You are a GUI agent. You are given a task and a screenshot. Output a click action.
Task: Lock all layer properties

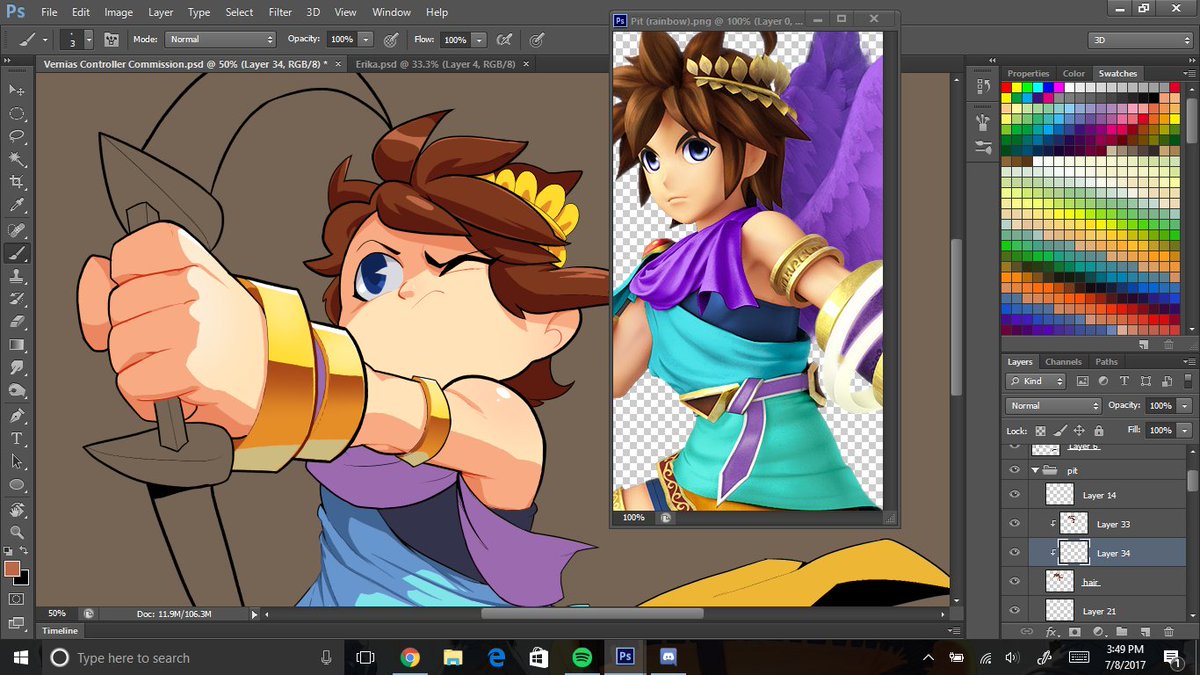point(1099,430)
